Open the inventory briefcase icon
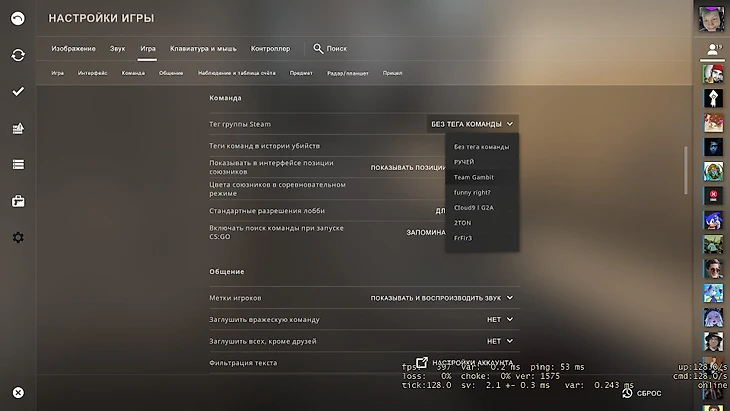The image size is (730, 411). pos(18,201)
